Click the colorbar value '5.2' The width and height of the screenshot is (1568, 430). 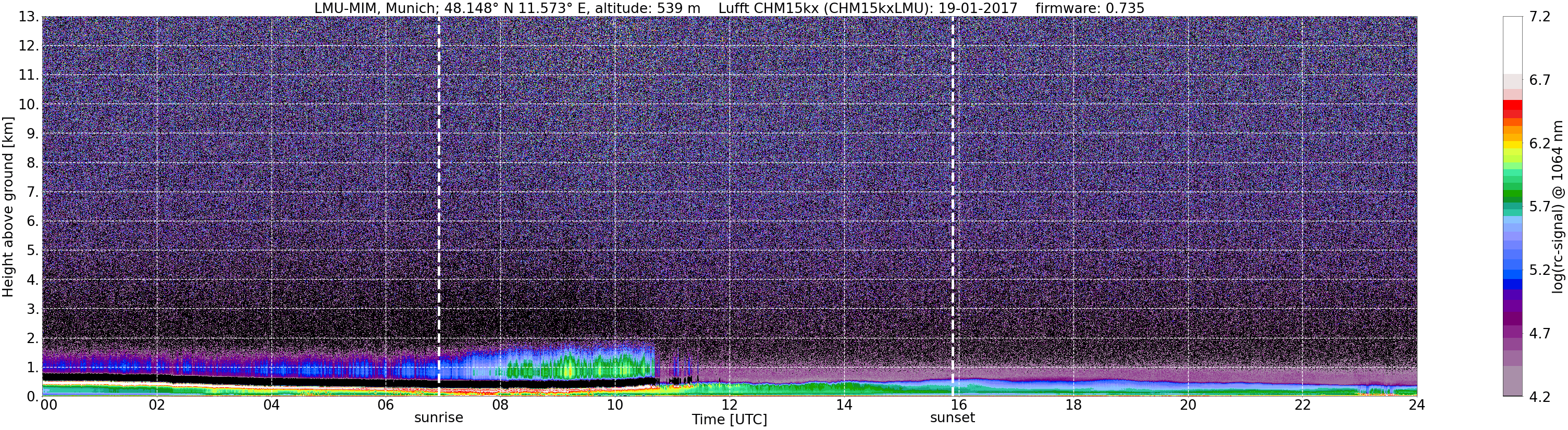(1540, 270)
